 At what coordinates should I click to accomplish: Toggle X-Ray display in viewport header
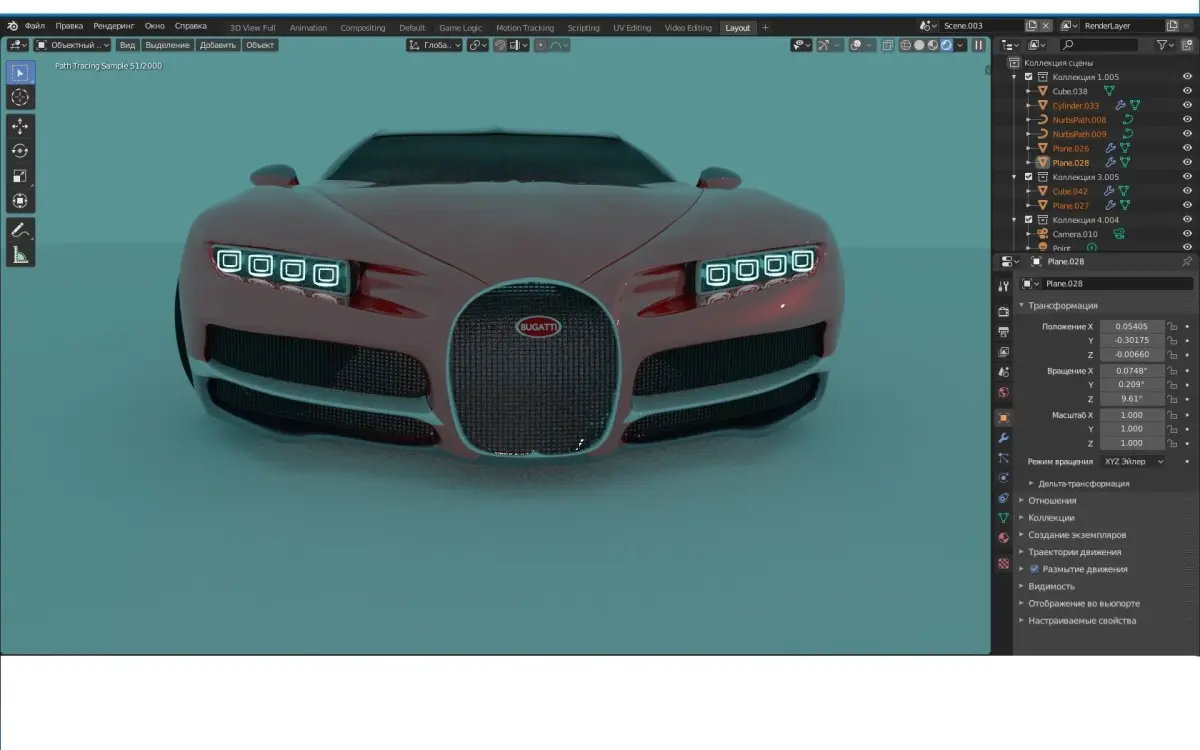[x=887, y=45]
